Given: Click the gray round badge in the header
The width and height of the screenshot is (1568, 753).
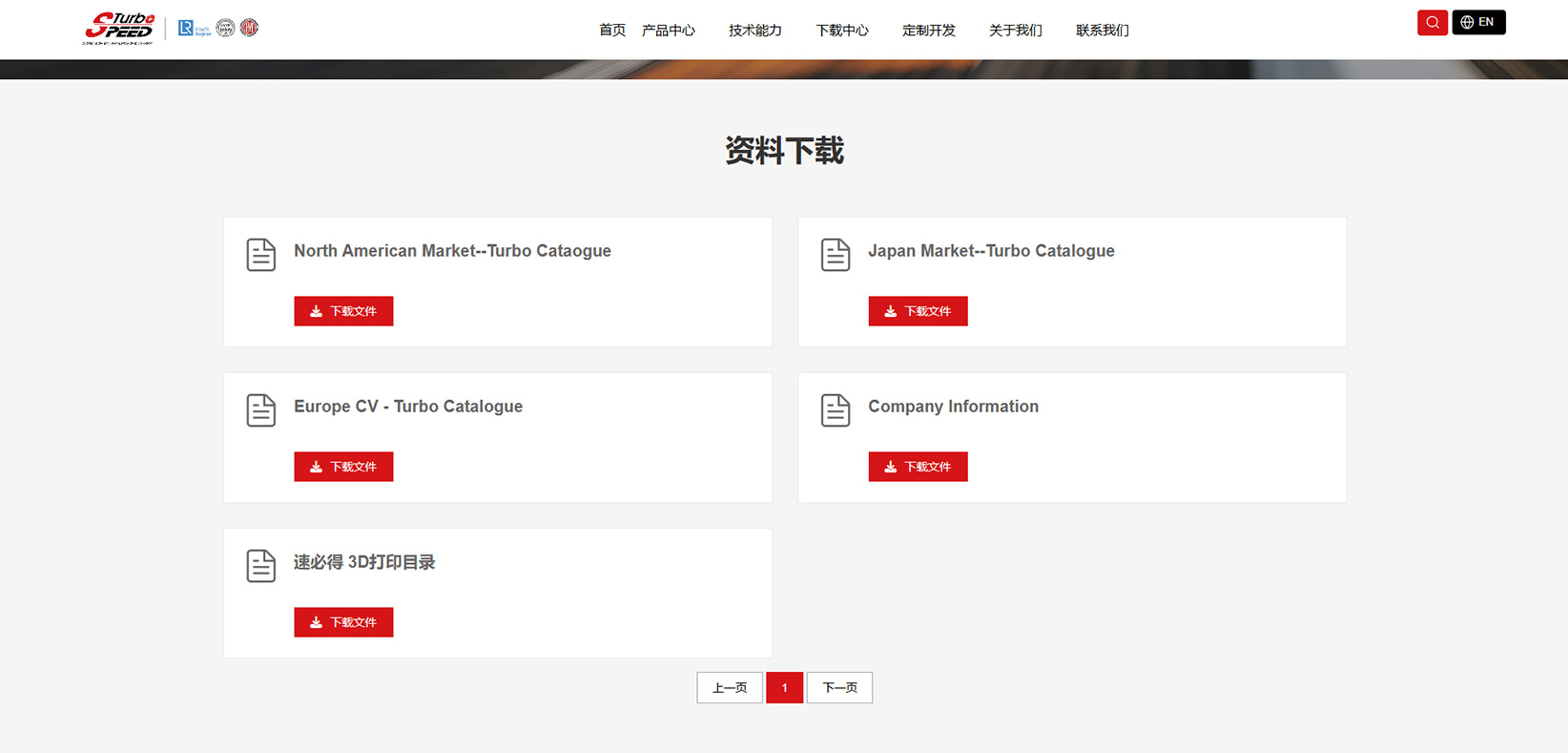Looking at the screenshot, I should 225,28.
